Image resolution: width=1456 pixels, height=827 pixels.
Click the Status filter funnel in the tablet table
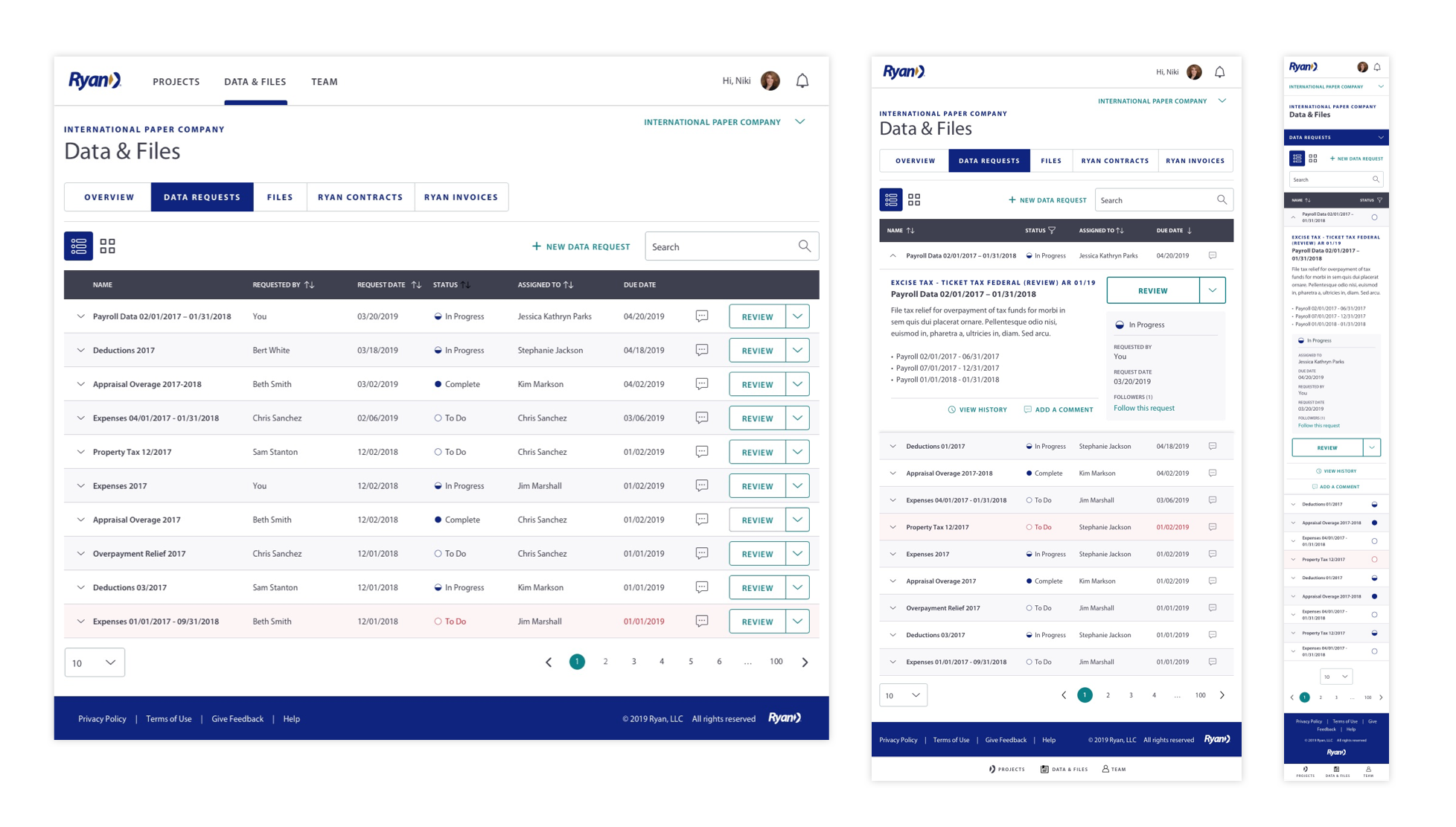(1052, 231)
